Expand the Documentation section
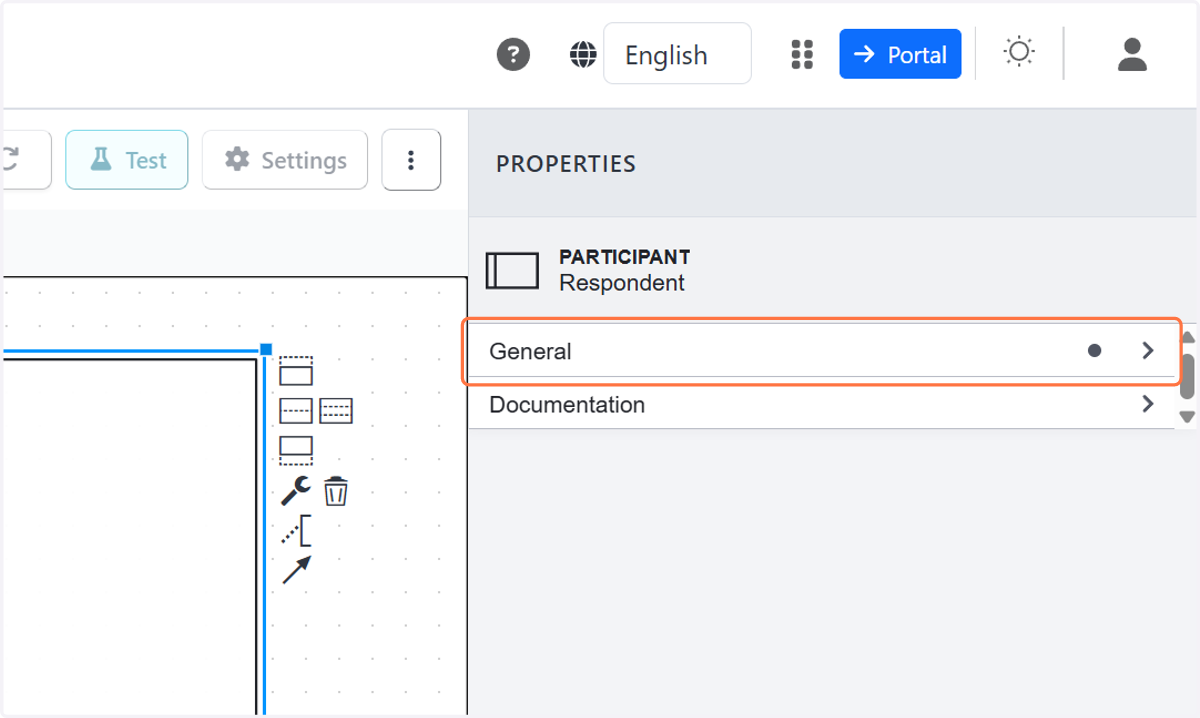 822,404
